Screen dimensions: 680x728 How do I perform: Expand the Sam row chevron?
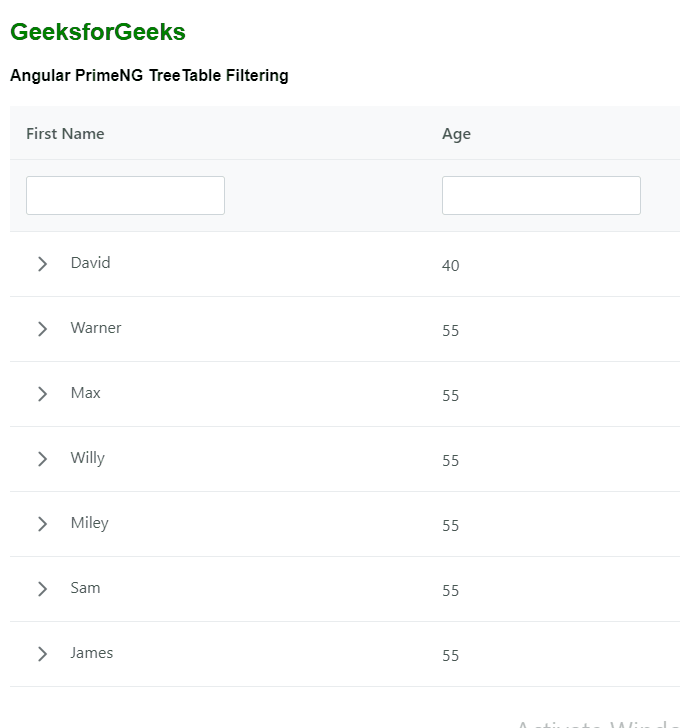42,589
